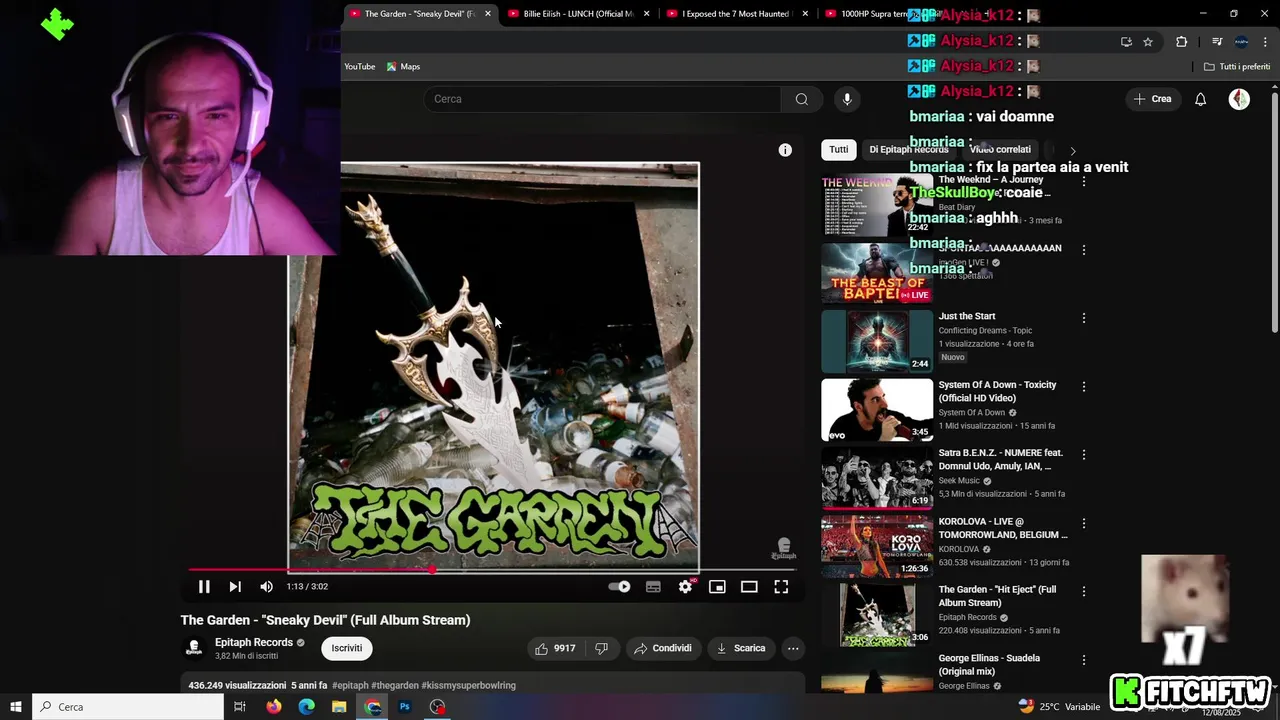
Task: Open options for George Ellinas Suadela
Action: pos(1083,660)
